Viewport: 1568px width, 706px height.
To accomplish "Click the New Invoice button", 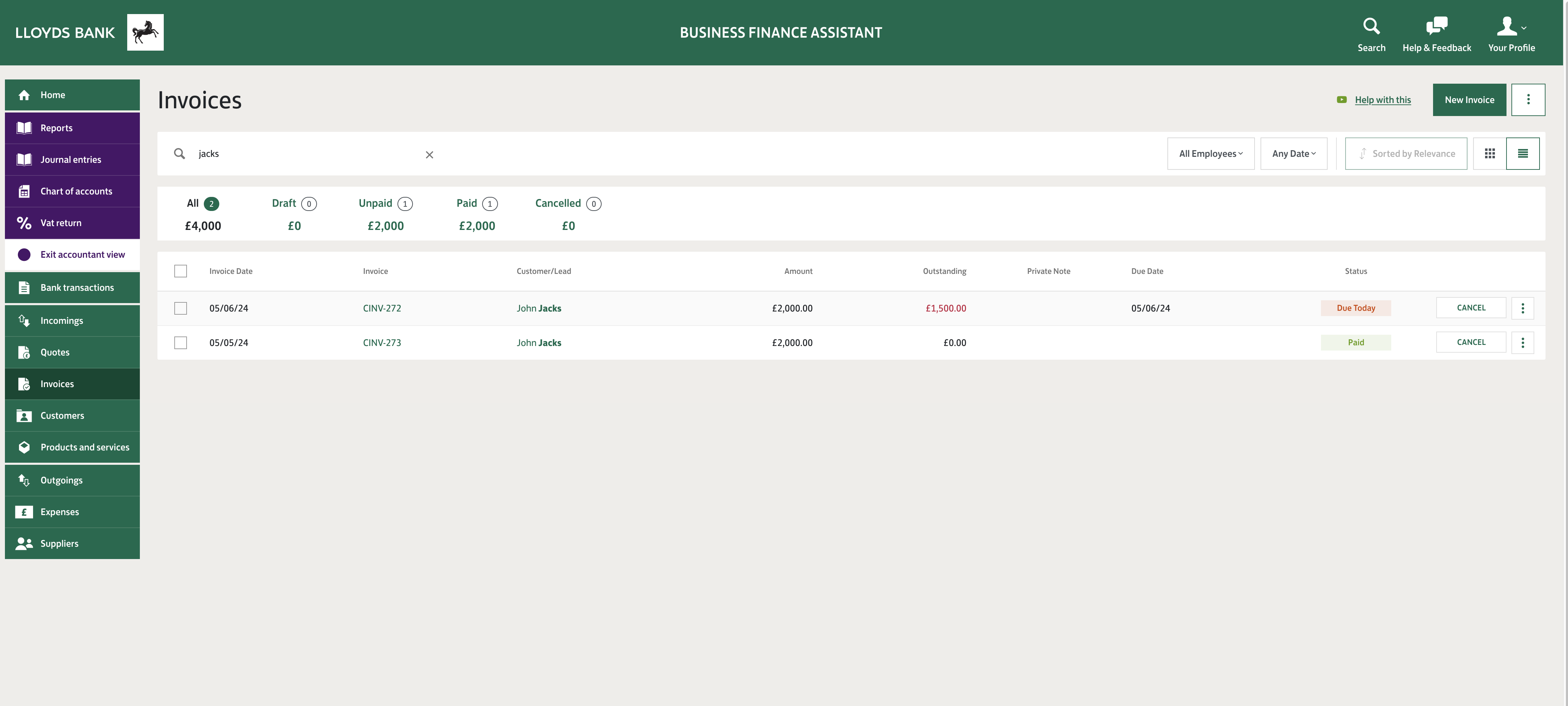I will [1469, 100].
